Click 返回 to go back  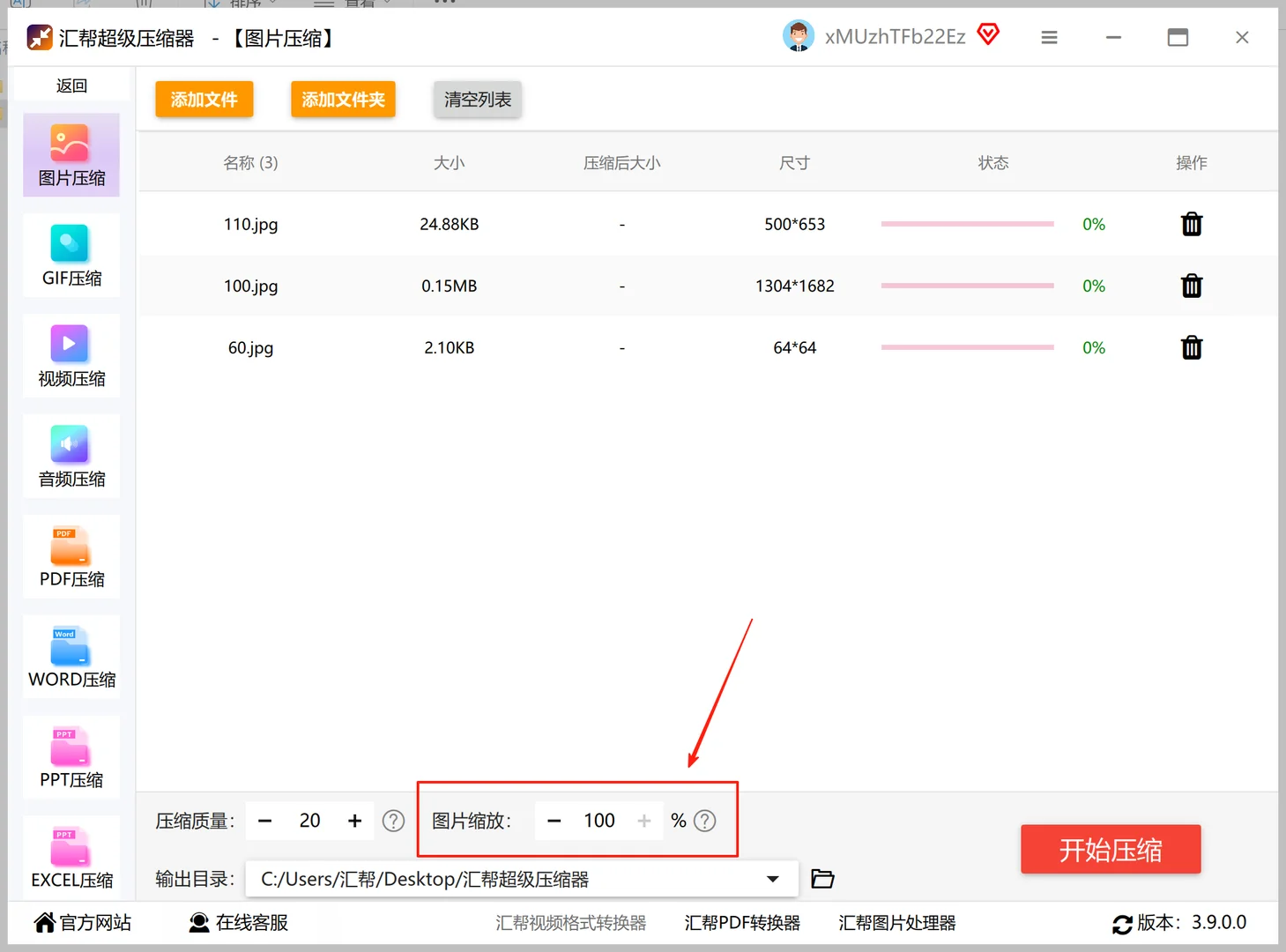[x=71, y=85]
